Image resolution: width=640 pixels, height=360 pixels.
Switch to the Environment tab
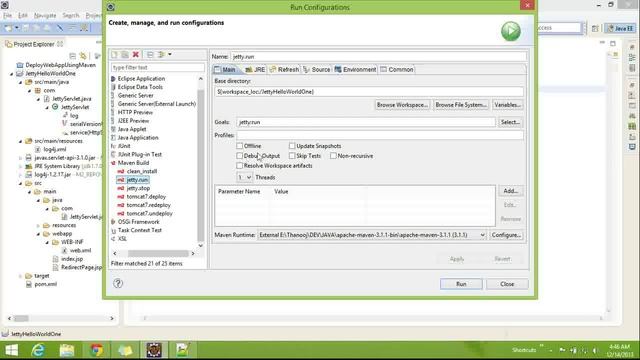(x=355, y=69)
